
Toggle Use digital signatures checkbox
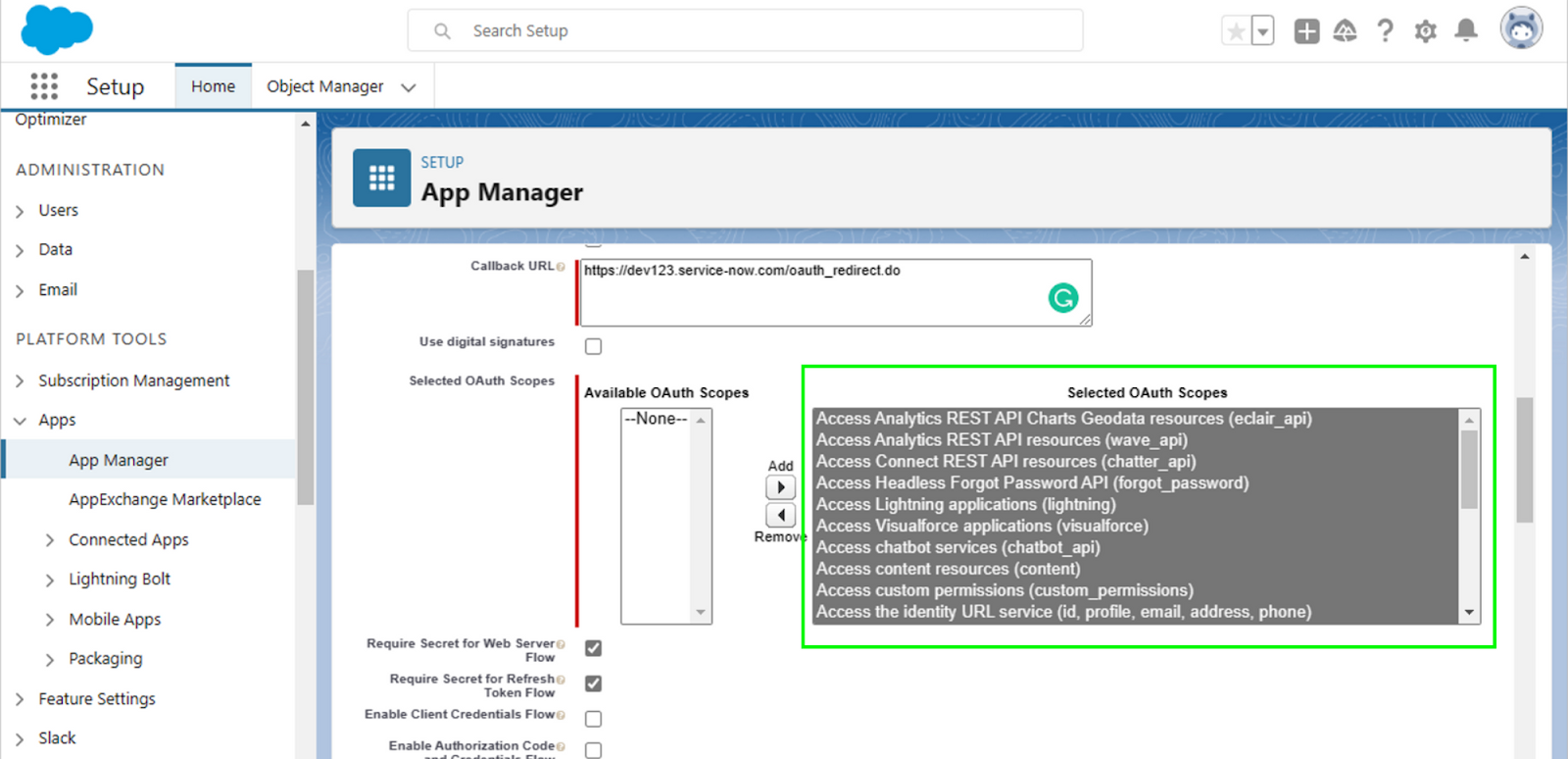point(593,346)
